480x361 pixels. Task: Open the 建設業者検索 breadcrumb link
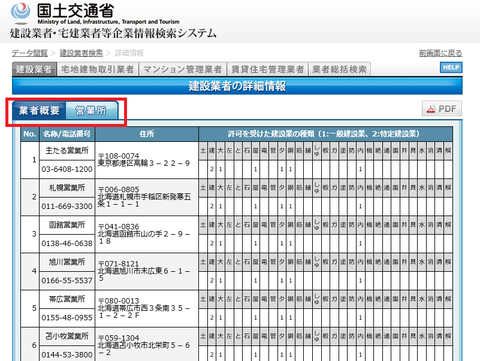pos(81,53)
